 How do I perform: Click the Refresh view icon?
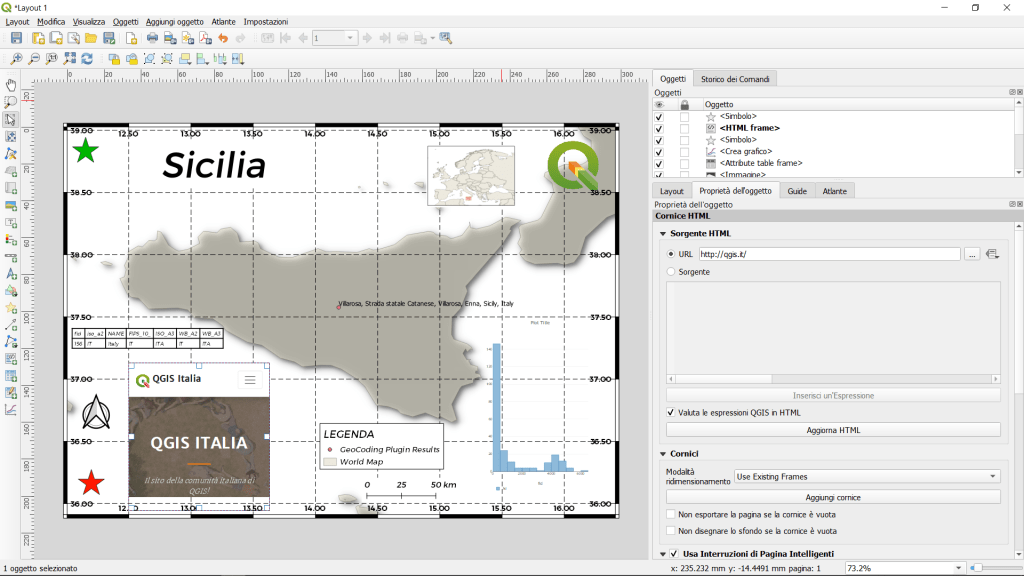point(87,59)
